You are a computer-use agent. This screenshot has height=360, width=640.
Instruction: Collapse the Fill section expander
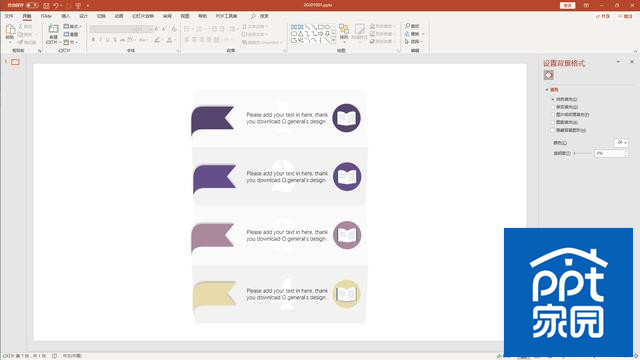[x=547, y=89]
